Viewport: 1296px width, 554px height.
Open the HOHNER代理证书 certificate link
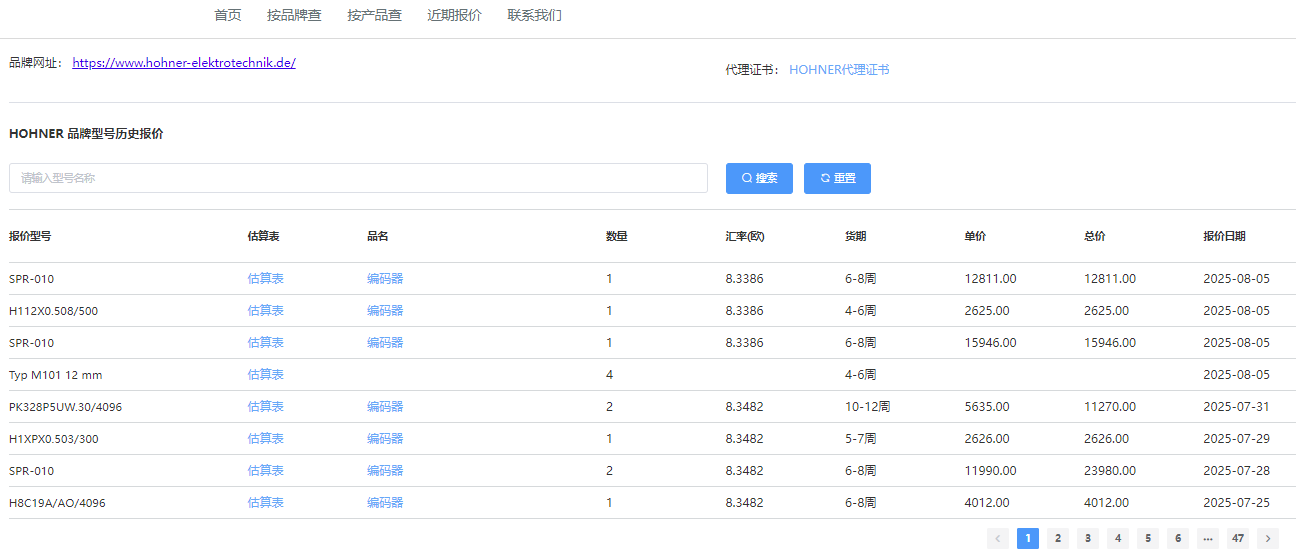coord(839,70)
